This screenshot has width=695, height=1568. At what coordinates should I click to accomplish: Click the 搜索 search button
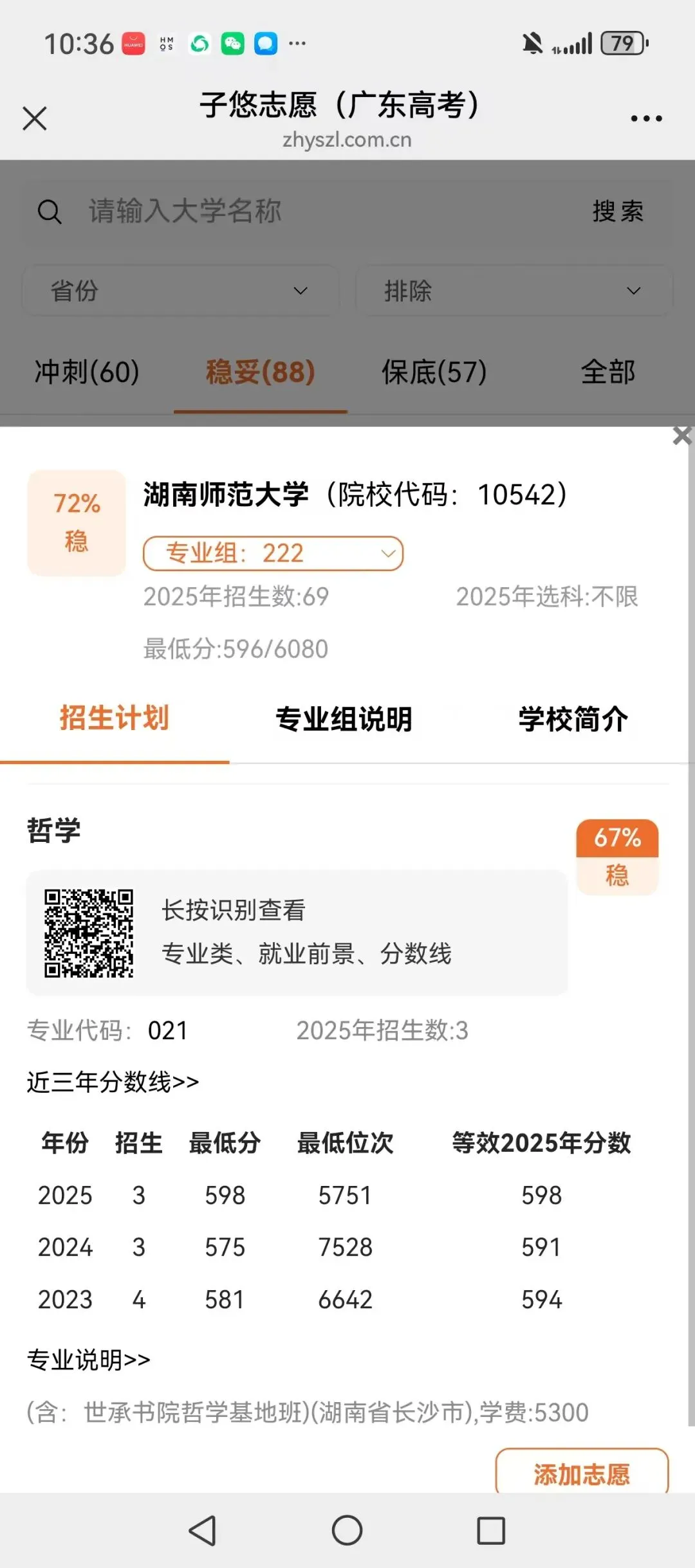[618, 212]
